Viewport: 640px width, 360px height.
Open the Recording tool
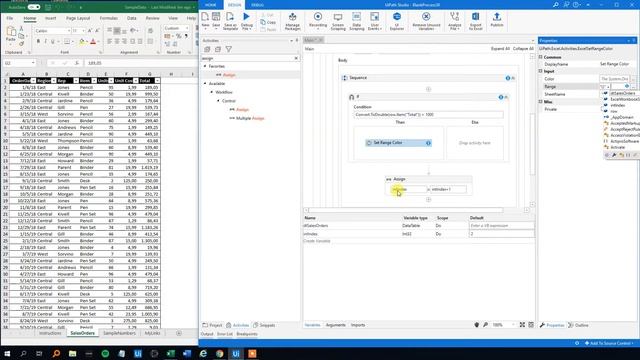click(x=318, y=20)
